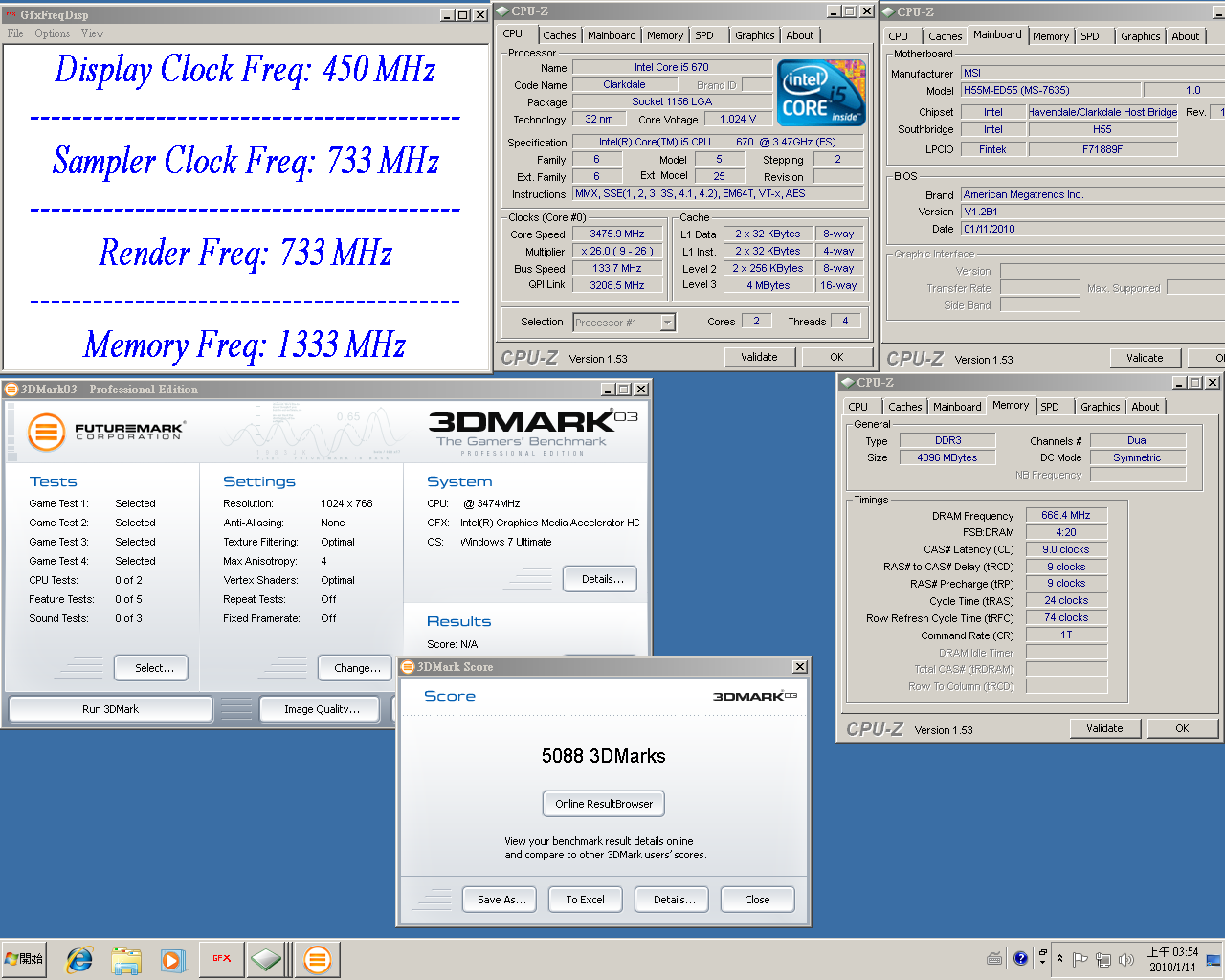Switch to Graphics tab in processor CPU-Z window
The width and height of the screenshot is (1225, 980).
point(755,35)
